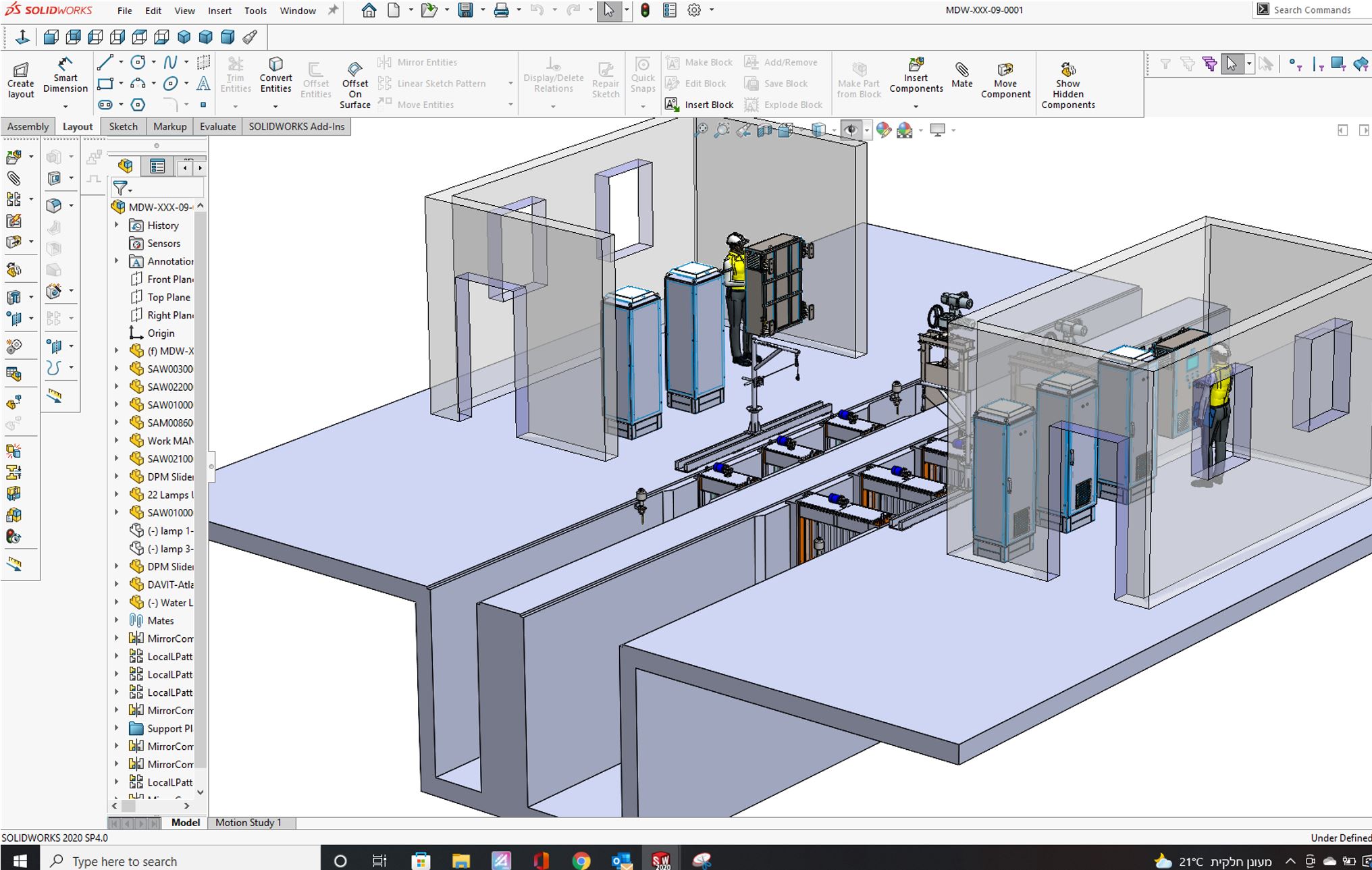Image resolution: width=1372 pixels, height=870 pixels.
Task: Switch to SOLIDWORKS Add-Ins tab
Action: click(296, 126)
